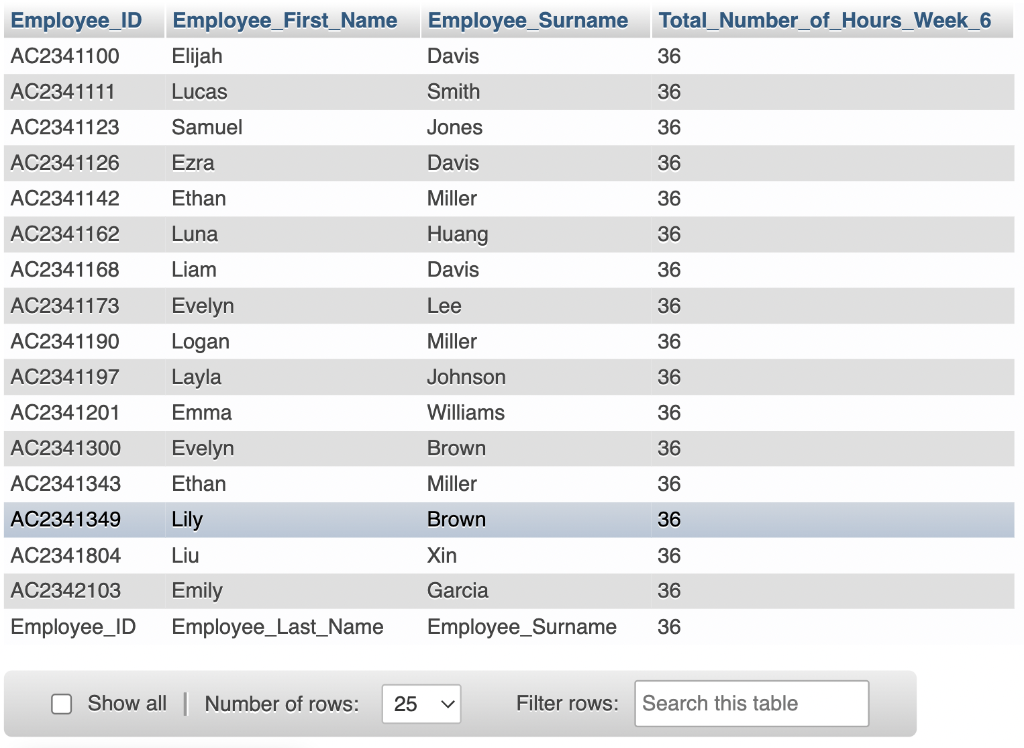Enable the Show all checkbox
This screenshot has width=1024, height=748.
pyautogui.click(x=61, y=704)
